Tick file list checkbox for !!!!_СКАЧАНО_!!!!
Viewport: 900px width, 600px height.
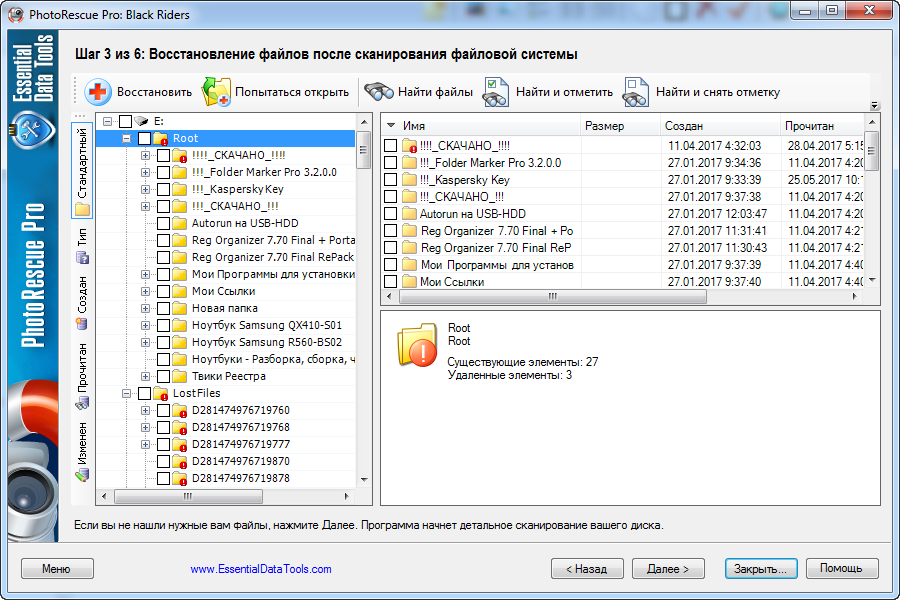tap(390, 146)
